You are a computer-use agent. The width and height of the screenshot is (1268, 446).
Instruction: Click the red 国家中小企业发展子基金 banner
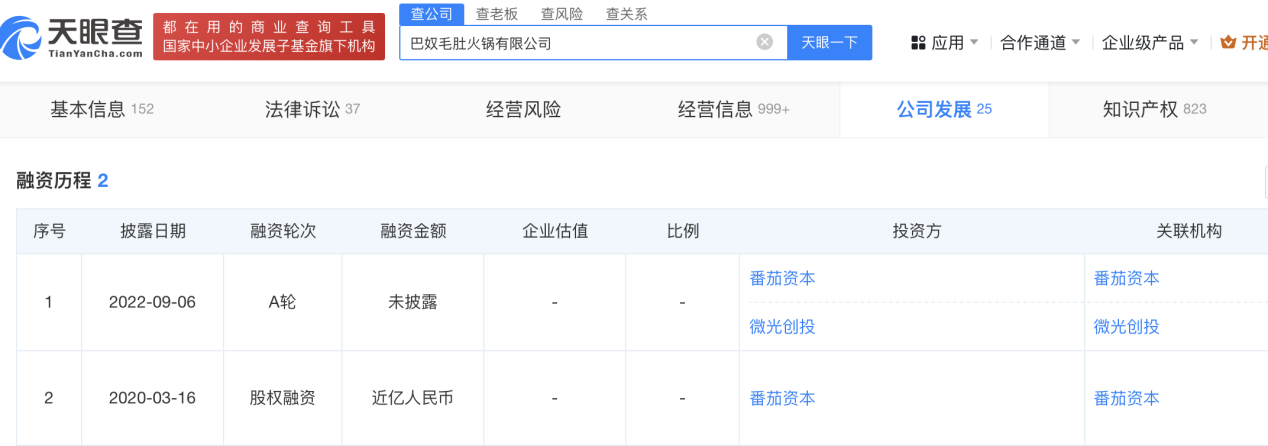pyautogui.click(x=268, y=38)
